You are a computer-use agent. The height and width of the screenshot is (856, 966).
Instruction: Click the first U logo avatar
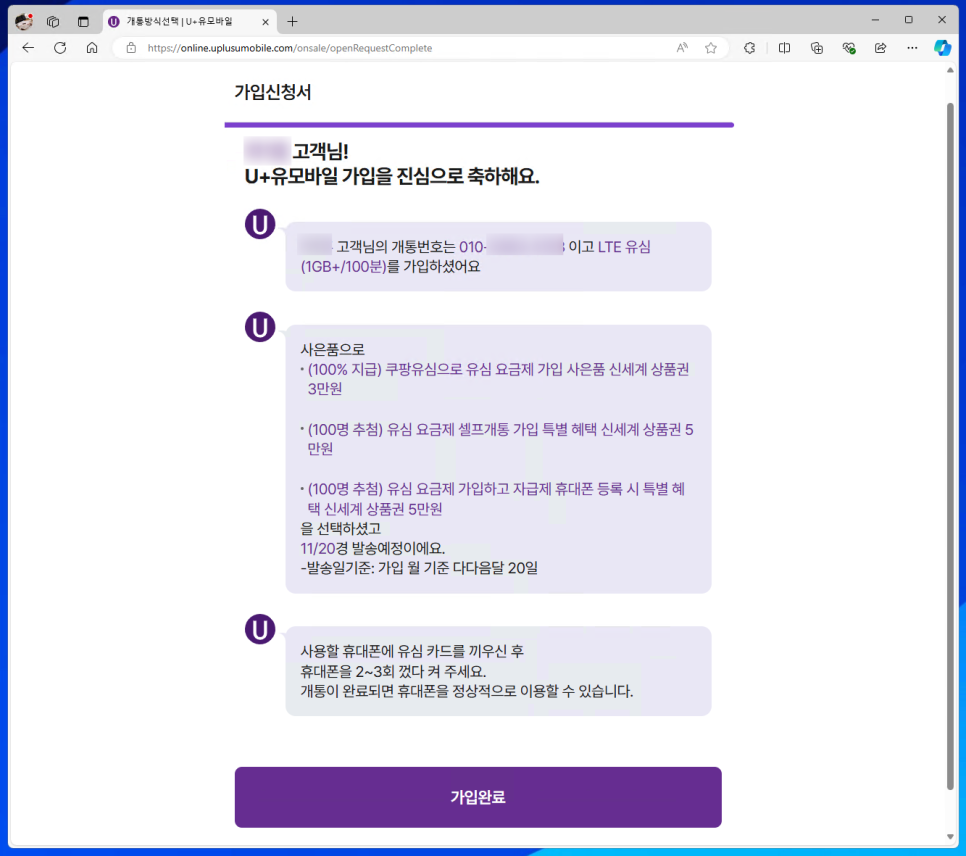pyautogui.click(x=260, y=224)
